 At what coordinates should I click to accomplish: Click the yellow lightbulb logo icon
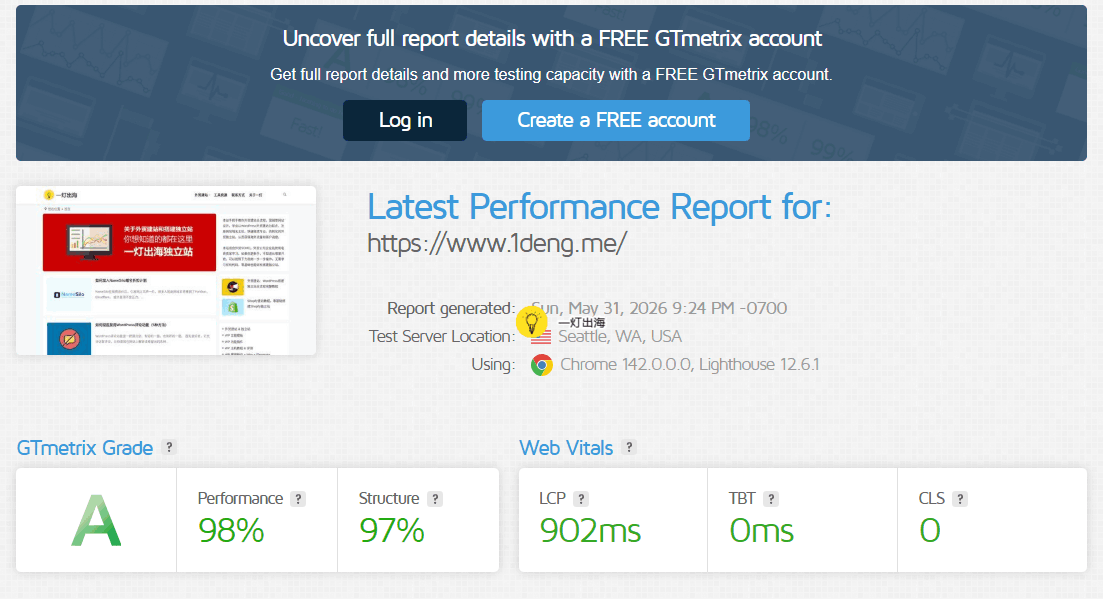532,323
